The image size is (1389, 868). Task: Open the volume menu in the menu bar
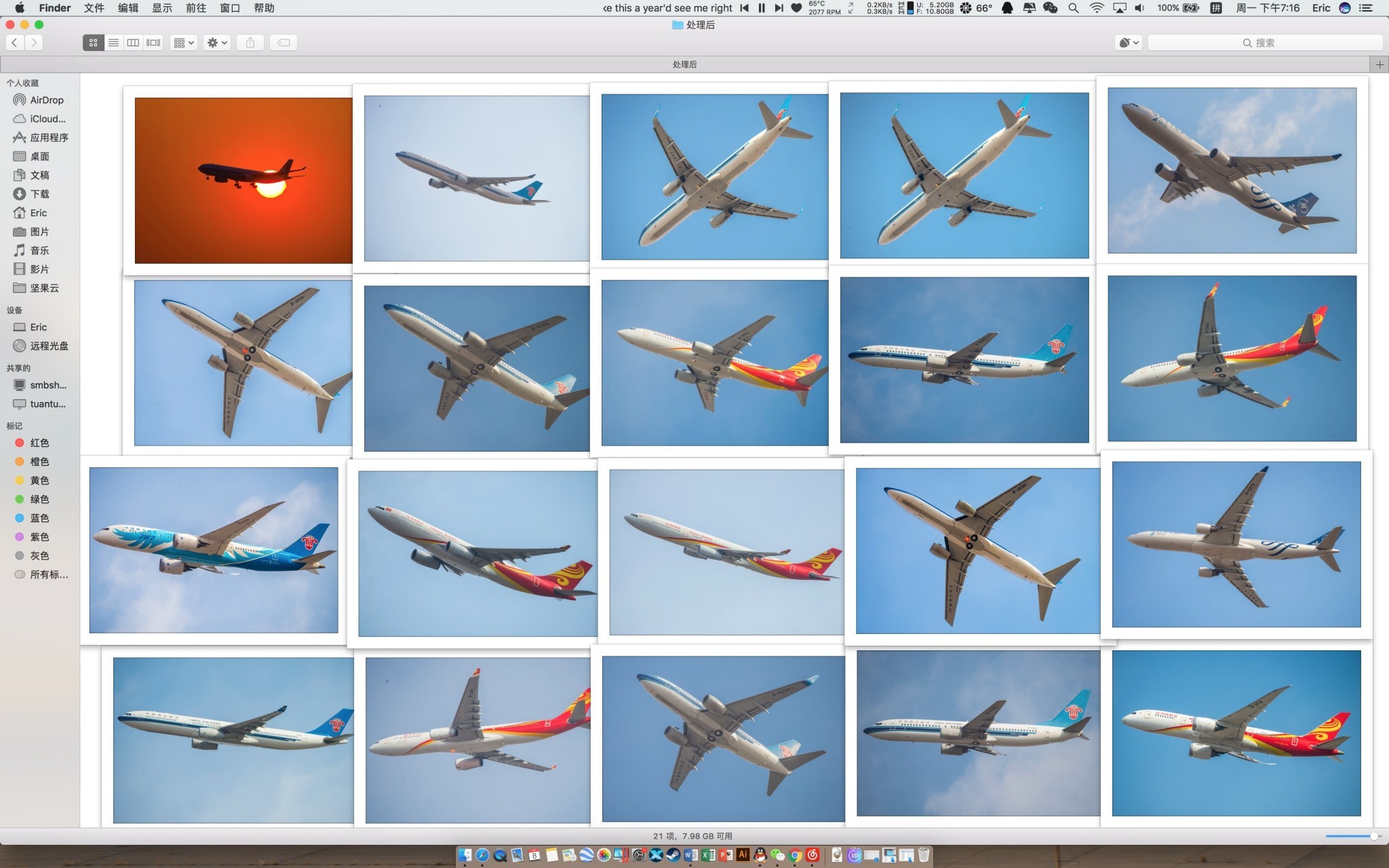pos(1139,8)
